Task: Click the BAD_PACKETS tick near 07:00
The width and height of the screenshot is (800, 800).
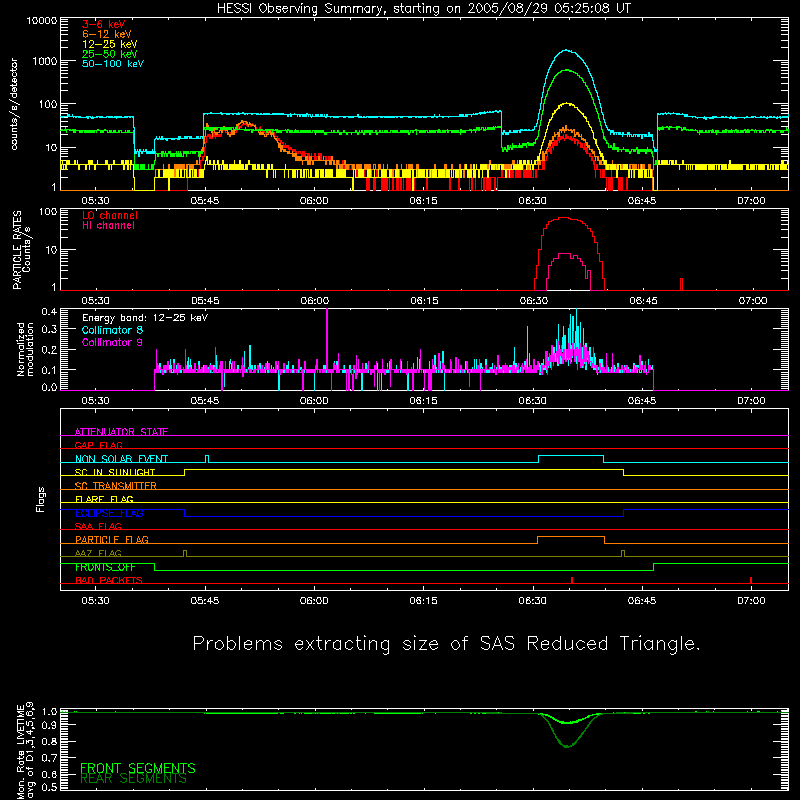Action: click(x=751, y=580)
